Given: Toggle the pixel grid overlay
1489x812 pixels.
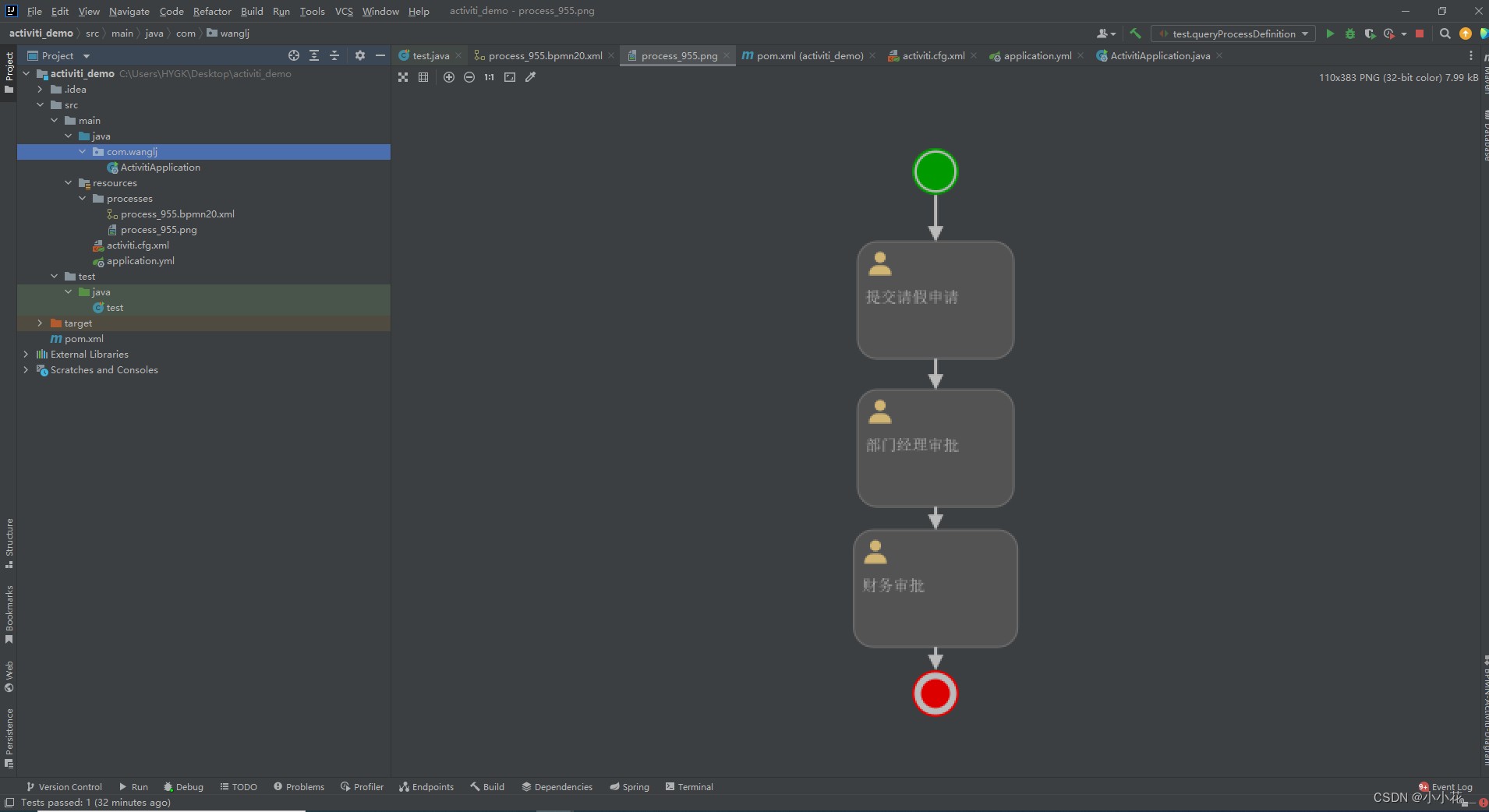Looking at the screenshot, I should pyautogui.click(x=423, y=77).
